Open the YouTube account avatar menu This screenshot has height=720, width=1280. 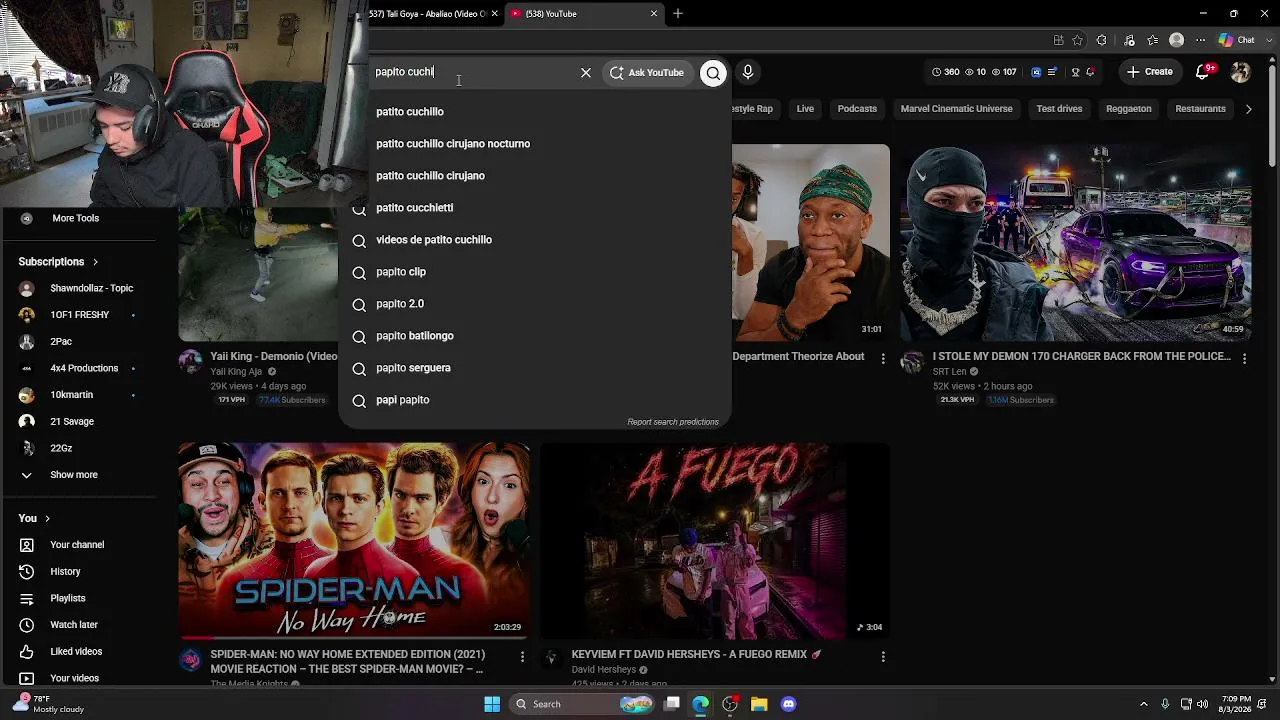coord(1240,72)
